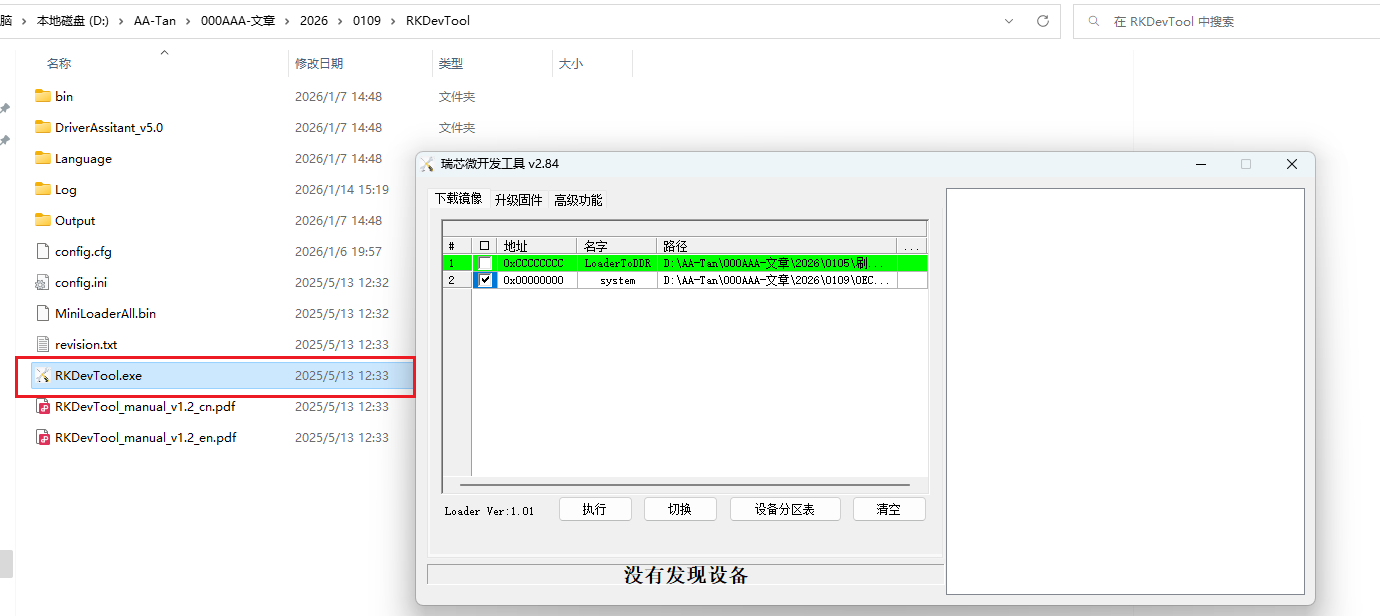Switch to the 升级固件 tab
The width and height of the screenshot is (1380, 616).
(x=518, y=200)
